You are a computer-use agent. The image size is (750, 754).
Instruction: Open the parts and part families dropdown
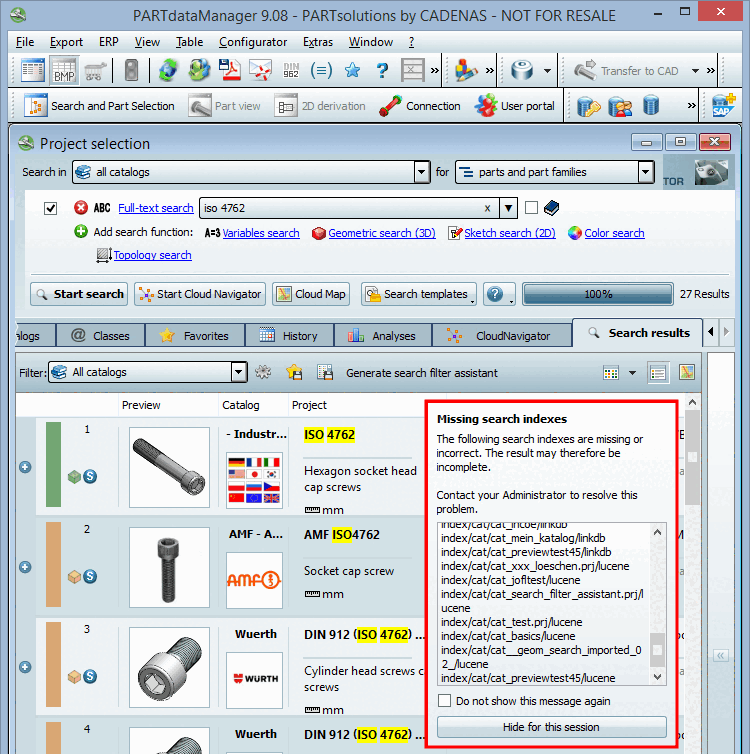click(645, 172)
